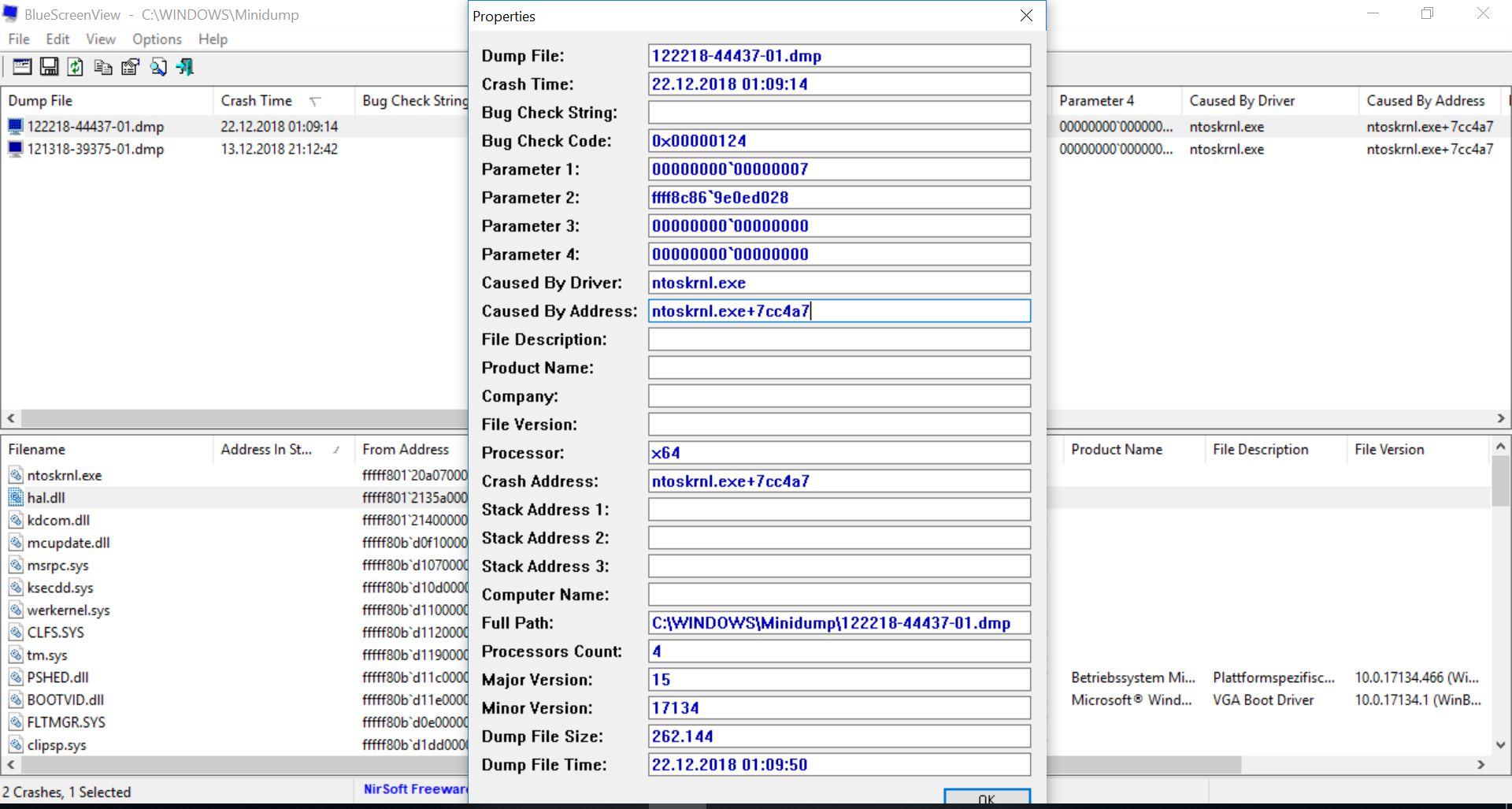
Task: Sort crashes by the Crash Time column
Action: (x=257, y=101)
